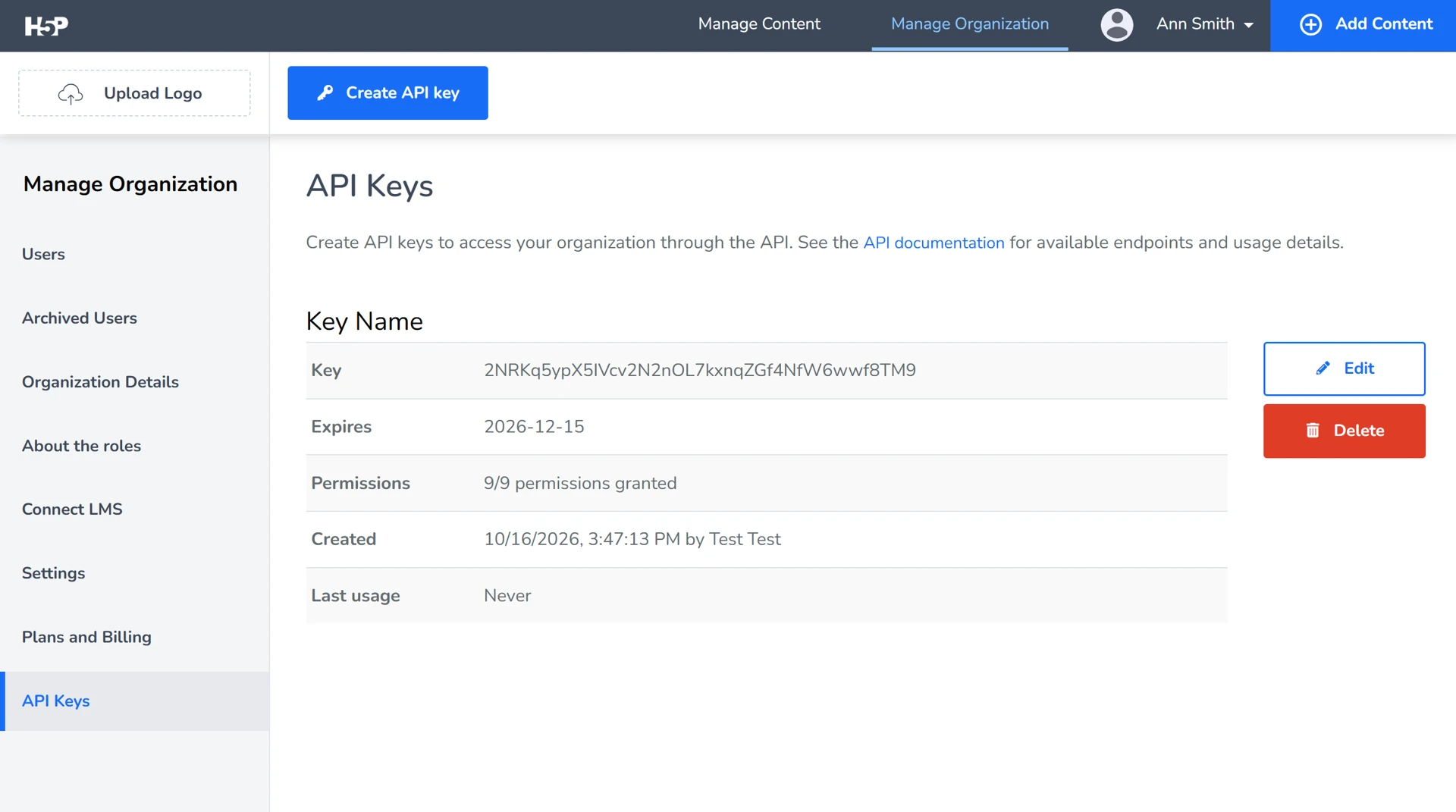Click the key icon in Create API key

click(x=325, y=92)
